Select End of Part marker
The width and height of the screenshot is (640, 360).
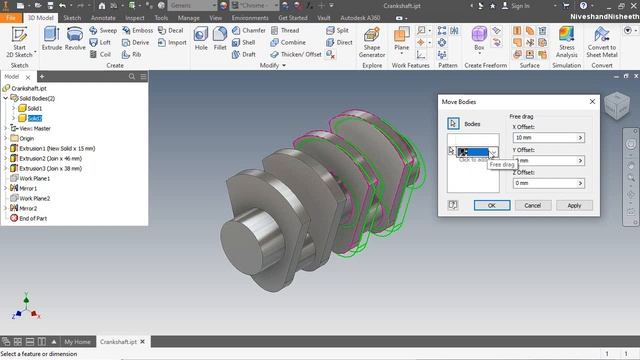point(33,218)
